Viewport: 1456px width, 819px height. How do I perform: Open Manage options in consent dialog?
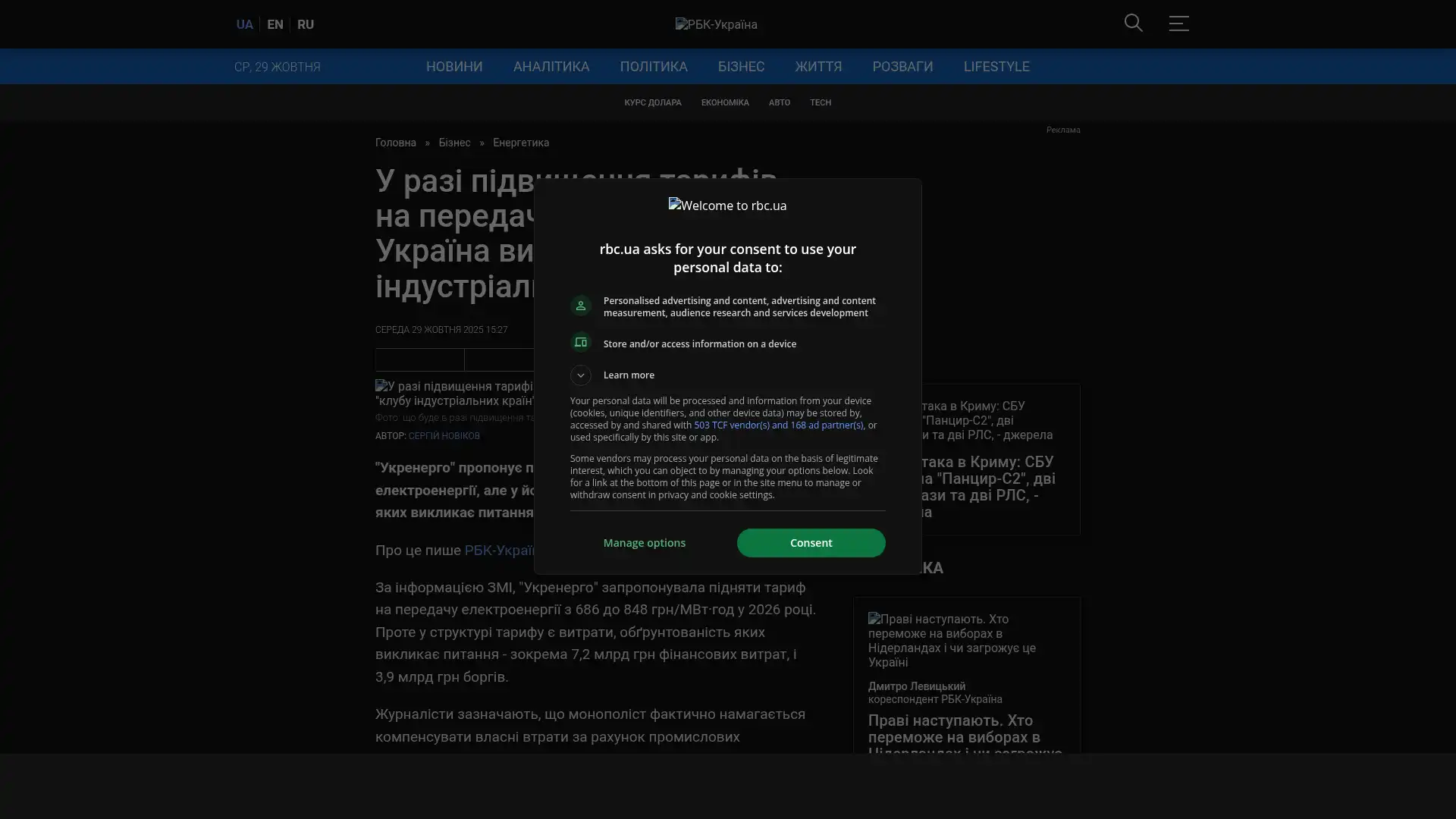point(644,543)
